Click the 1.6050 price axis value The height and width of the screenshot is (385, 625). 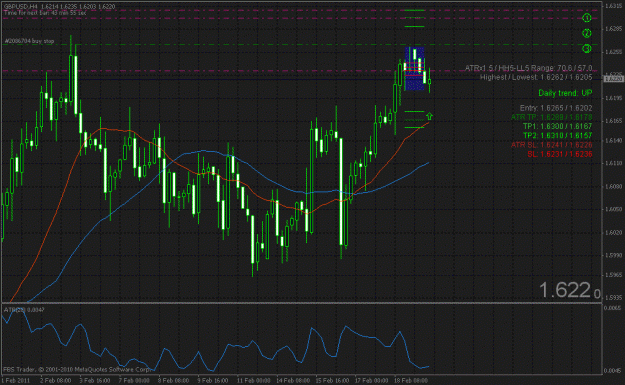click(613, 209)
